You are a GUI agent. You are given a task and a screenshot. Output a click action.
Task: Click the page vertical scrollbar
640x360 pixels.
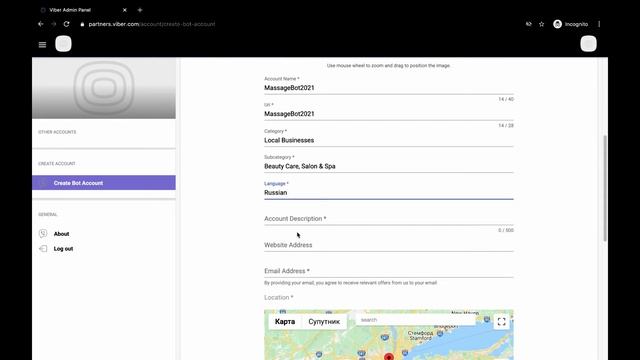click(x=605, y=188)
